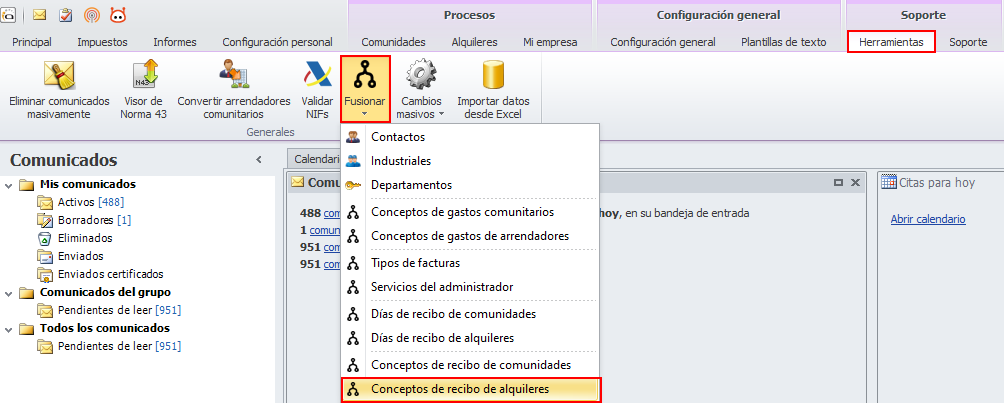This screenshot has width=1004, height=403.
Task: Select Departamentos in the Fusionar menu
Action: (x=471, y=185)
